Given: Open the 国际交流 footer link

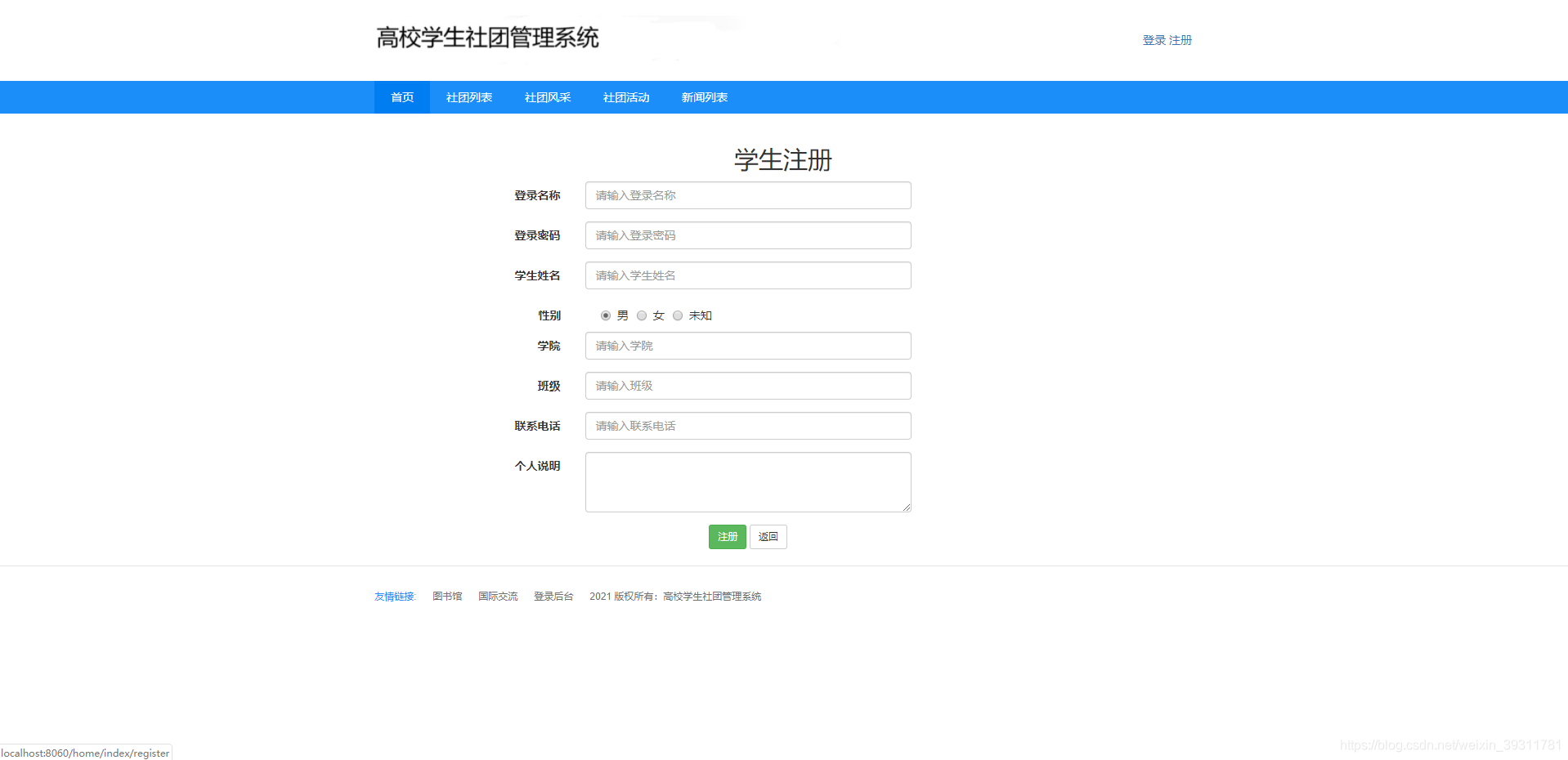Looking at the screenshot, I should click(498, 597).
